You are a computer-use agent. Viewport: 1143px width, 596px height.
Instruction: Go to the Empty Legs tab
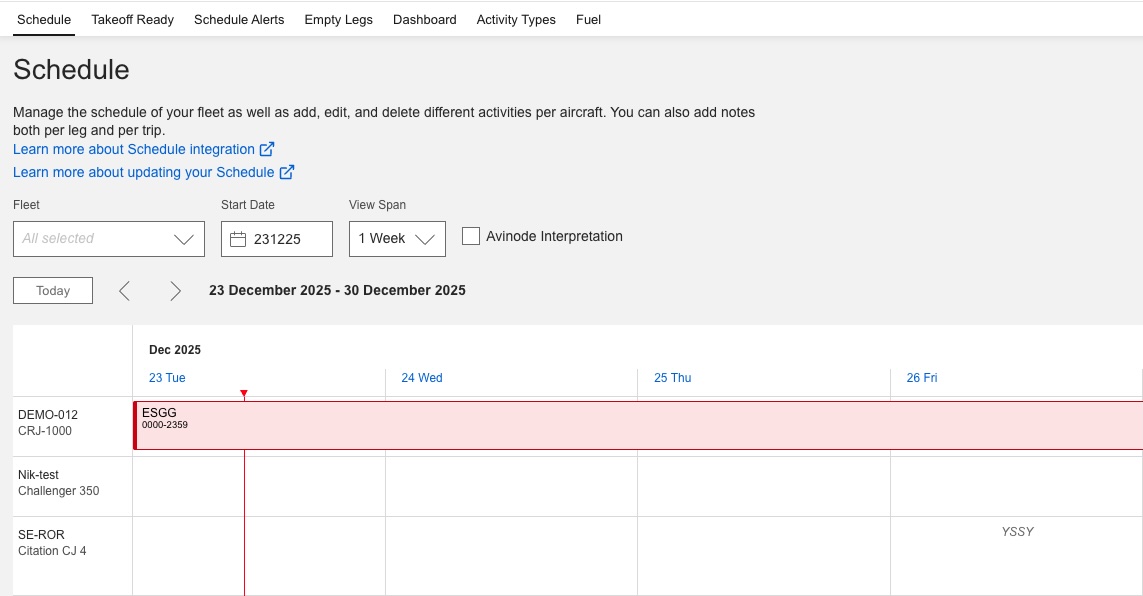338,19
